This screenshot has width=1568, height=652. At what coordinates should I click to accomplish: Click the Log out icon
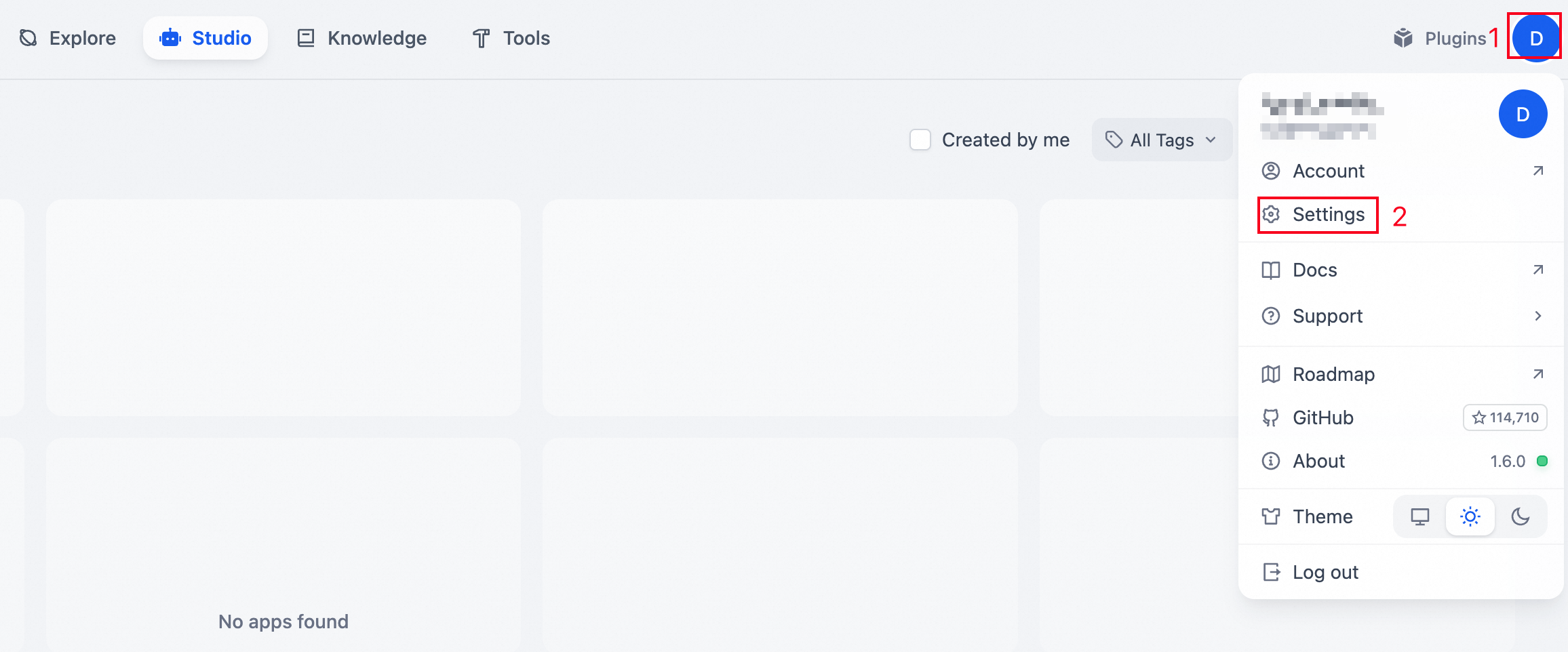click(x=1271, y=572)
